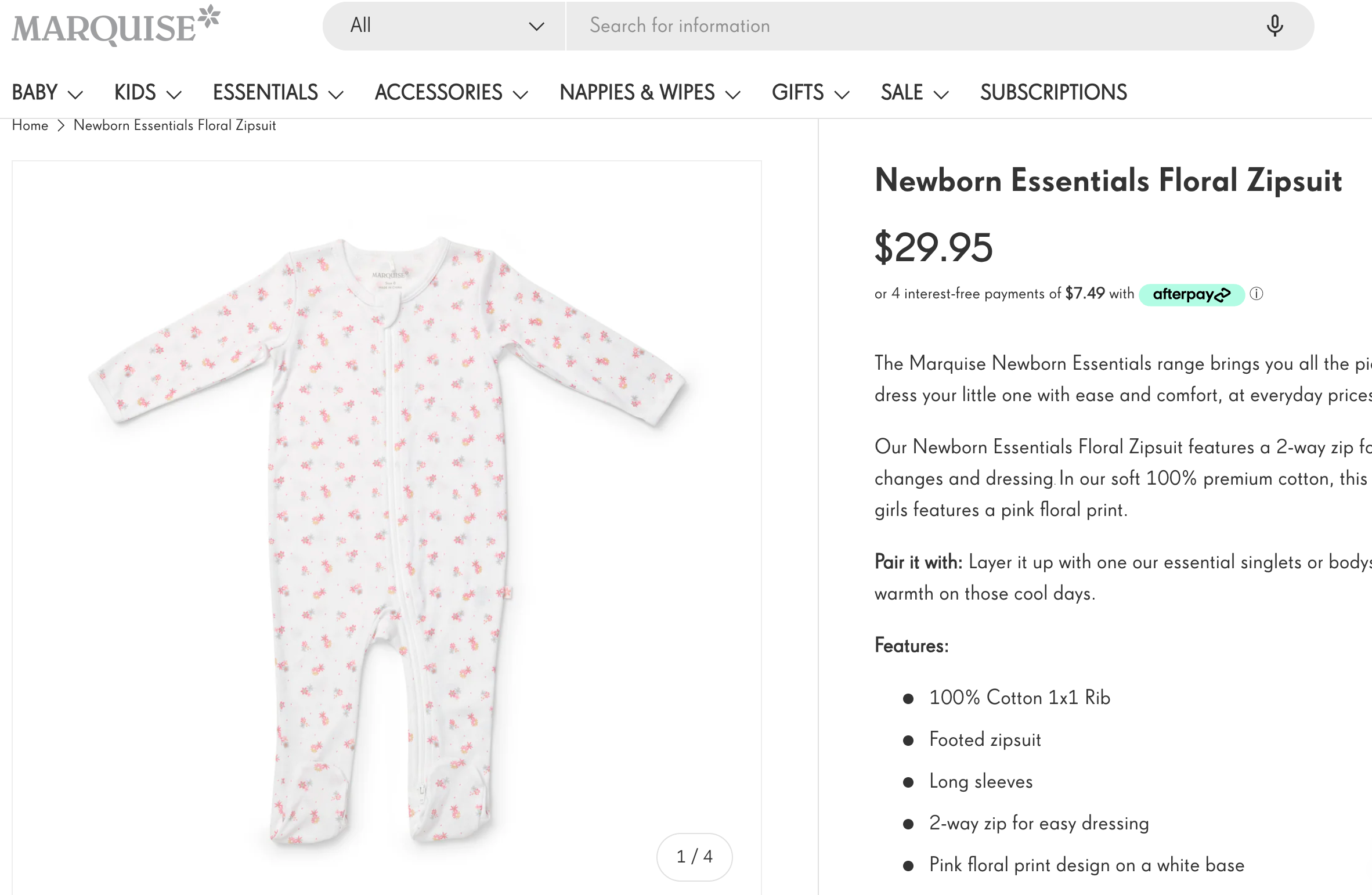Expand the Baby menu chevron
This screenshot has width=1372, height=895.
point(75,94)
